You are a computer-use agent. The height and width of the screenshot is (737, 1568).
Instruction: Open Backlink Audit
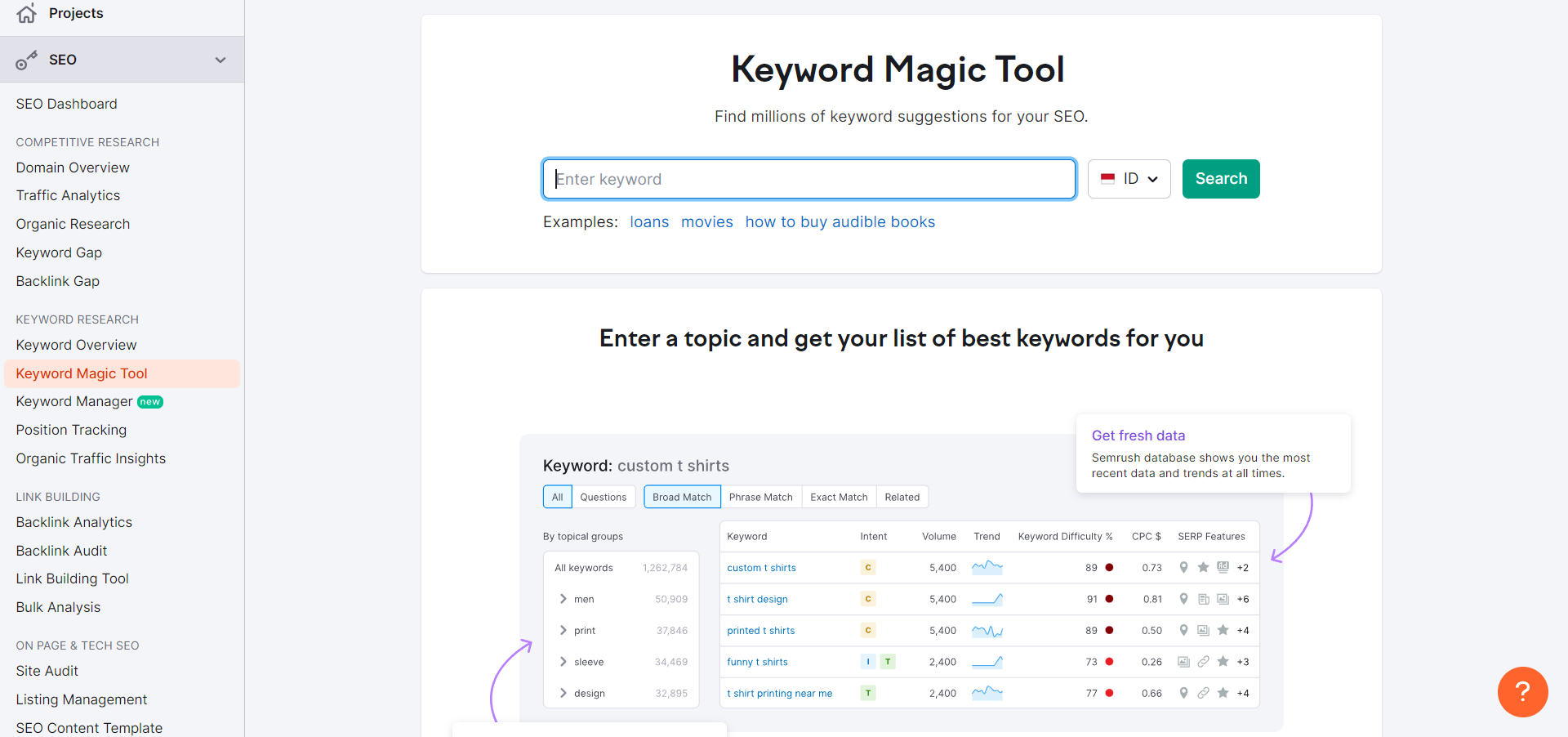pyautogui.click(x=62, y=551)
